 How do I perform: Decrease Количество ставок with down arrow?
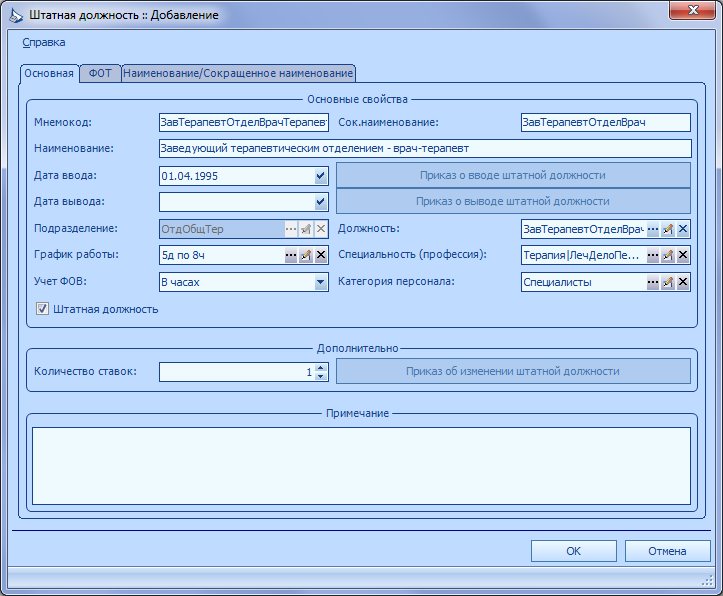[320, 376]
